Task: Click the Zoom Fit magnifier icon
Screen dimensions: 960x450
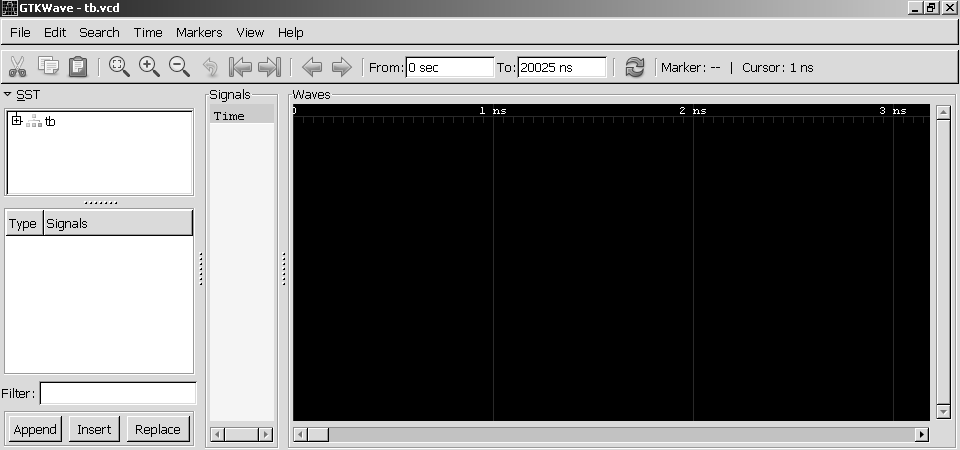Action: point(119,67)
